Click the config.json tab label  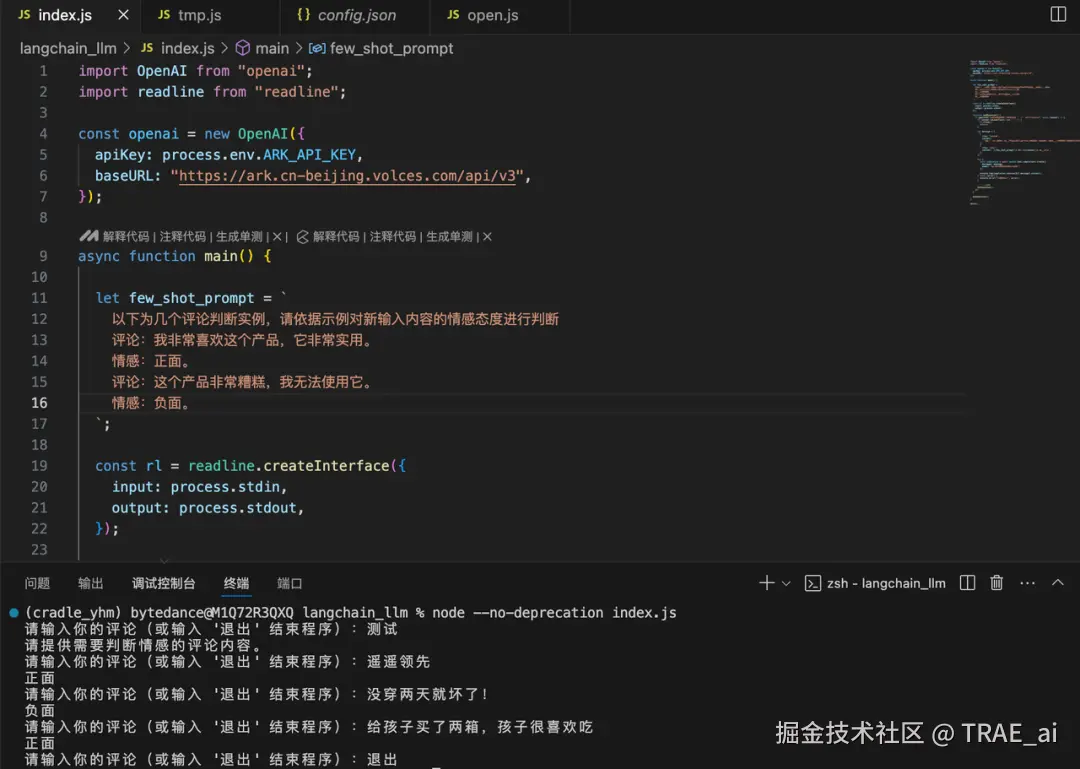pyautogui.click(x=355, y=15)
